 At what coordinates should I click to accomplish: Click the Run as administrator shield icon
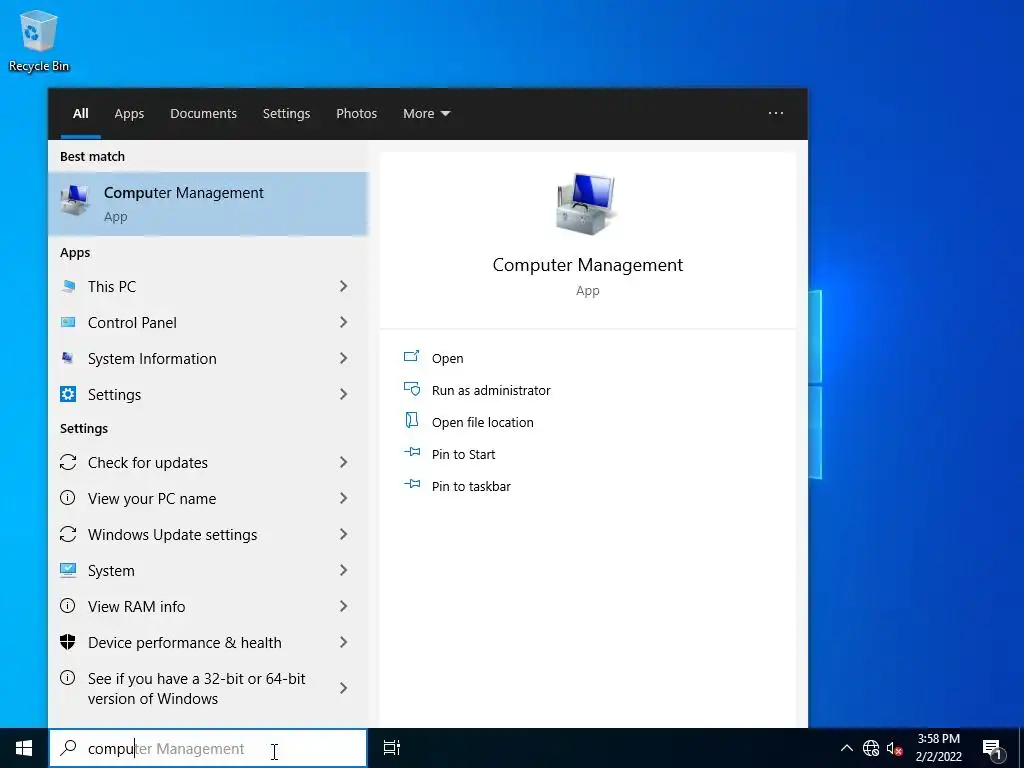tap(411, 389)
